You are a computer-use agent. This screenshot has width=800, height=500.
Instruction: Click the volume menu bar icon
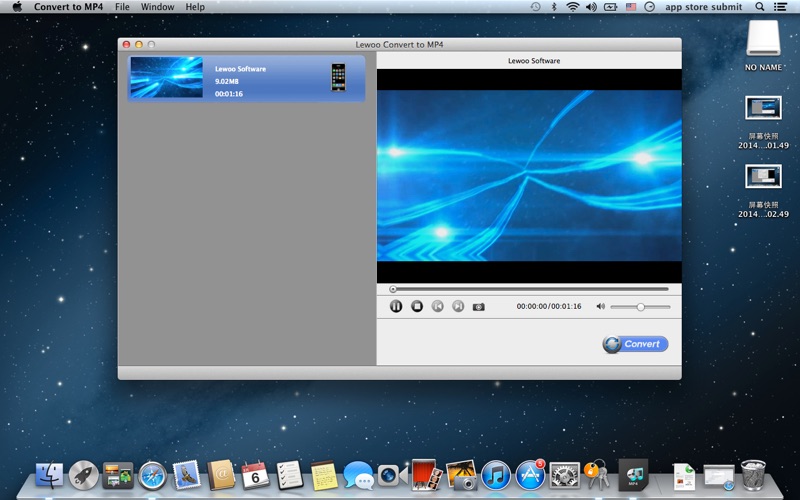click(x=591, y=7)
